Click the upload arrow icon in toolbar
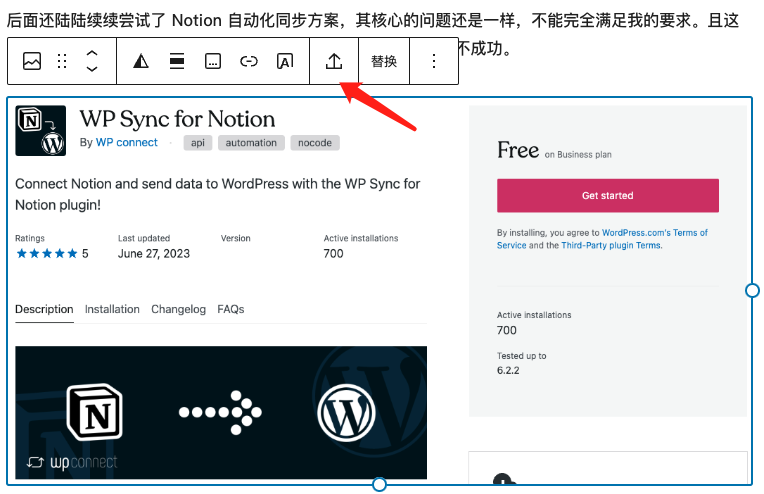This screenshot has height=494, width=764. pos(334,61)
